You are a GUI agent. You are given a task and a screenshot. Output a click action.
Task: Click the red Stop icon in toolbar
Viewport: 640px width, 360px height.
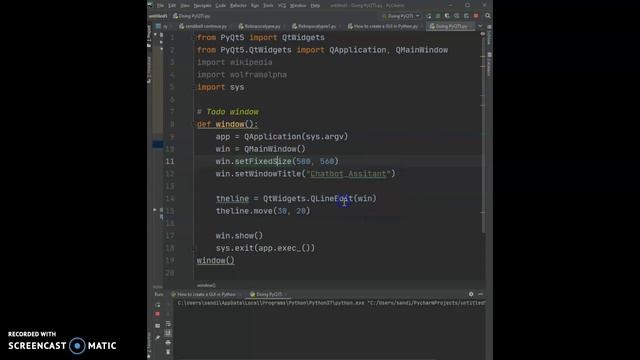pyautogui.click(x=476, y=16)
